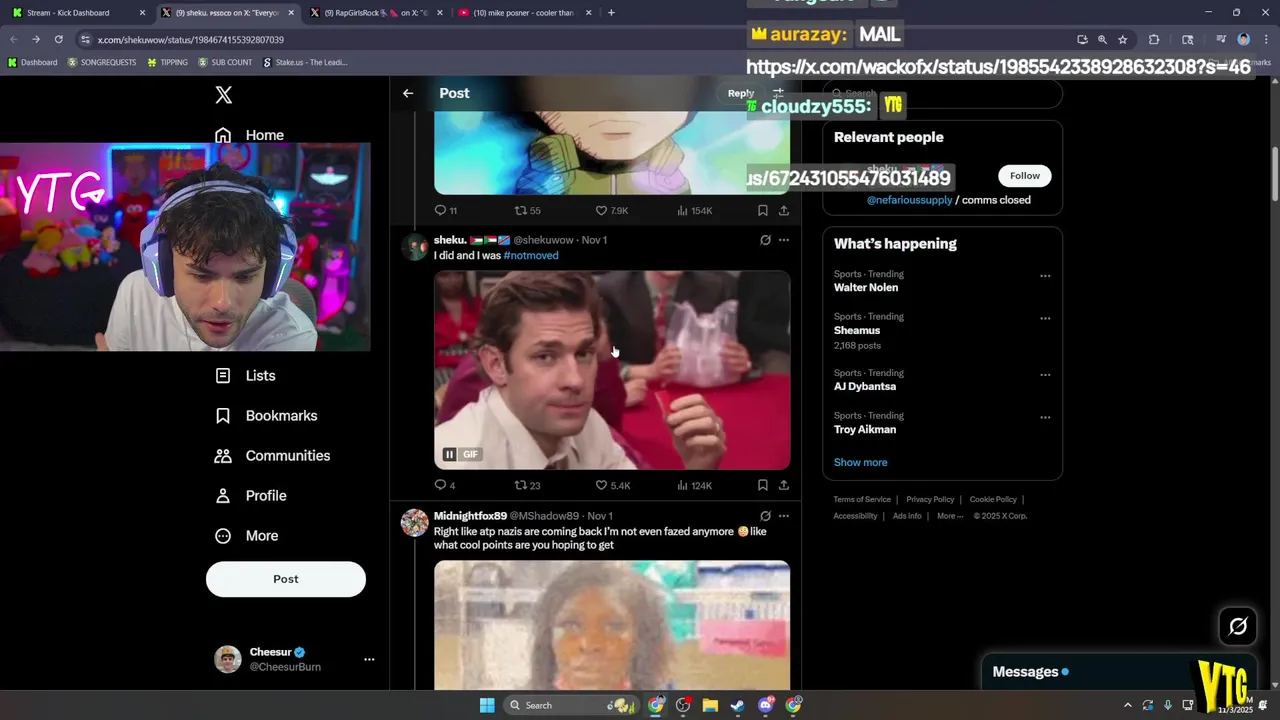Open Chrome extensions puzzle icon

tap(1153, 39)
